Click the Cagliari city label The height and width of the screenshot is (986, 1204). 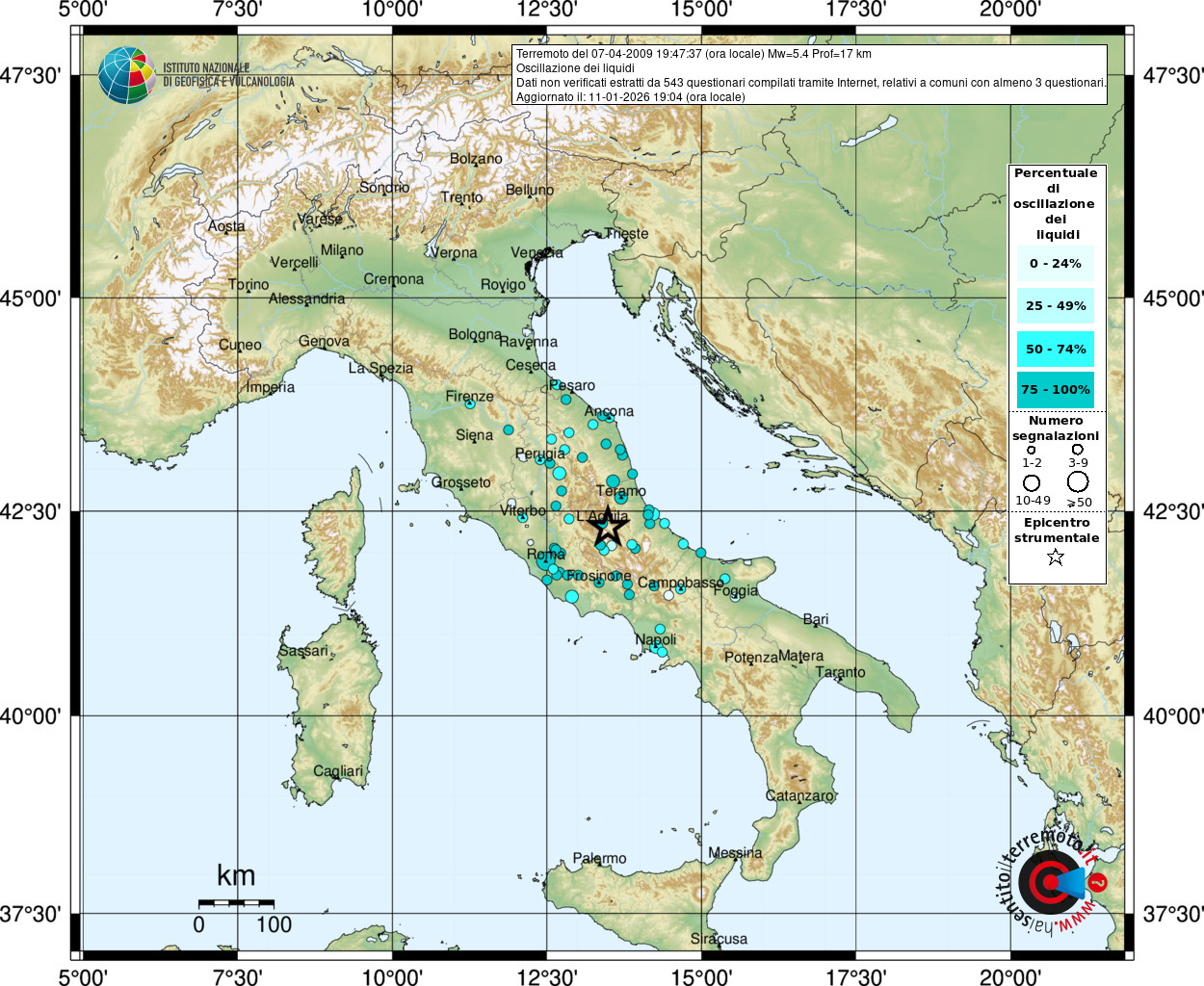click(x=338, y=771)
